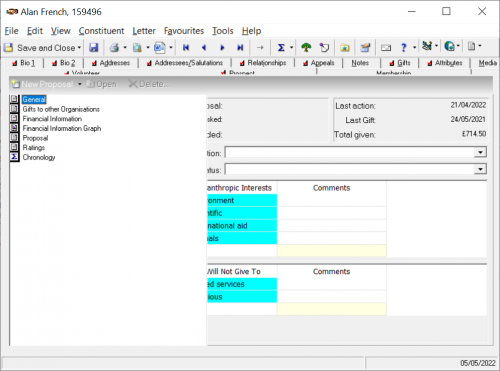Expand the Sigma summary dropdown arrow

(x=291, y=48)
